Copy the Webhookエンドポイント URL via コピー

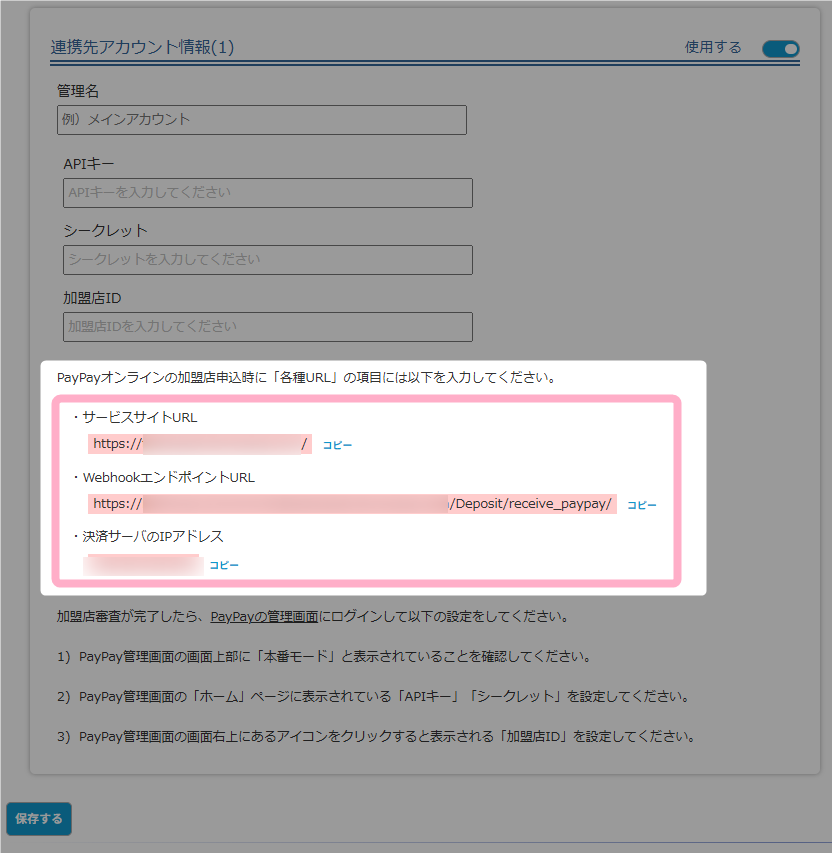pos(642,505)
